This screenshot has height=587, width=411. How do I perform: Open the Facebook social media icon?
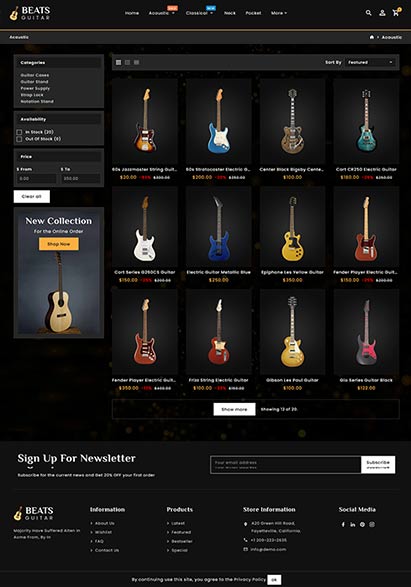343,524
